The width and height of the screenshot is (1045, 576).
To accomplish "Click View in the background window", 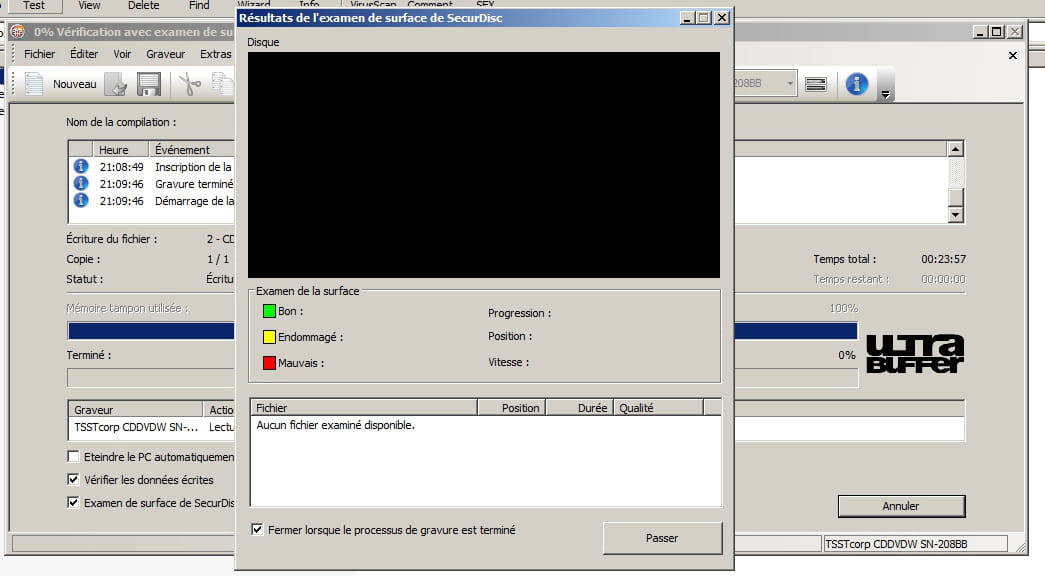I will tap(89, 5).
